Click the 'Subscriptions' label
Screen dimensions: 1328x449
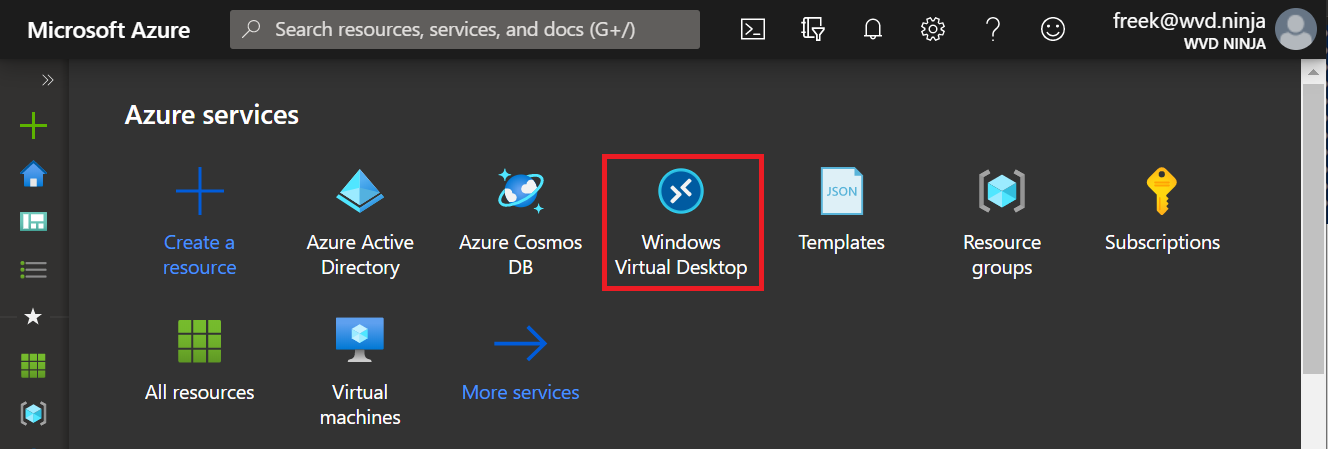click(x=1162, y=242)
